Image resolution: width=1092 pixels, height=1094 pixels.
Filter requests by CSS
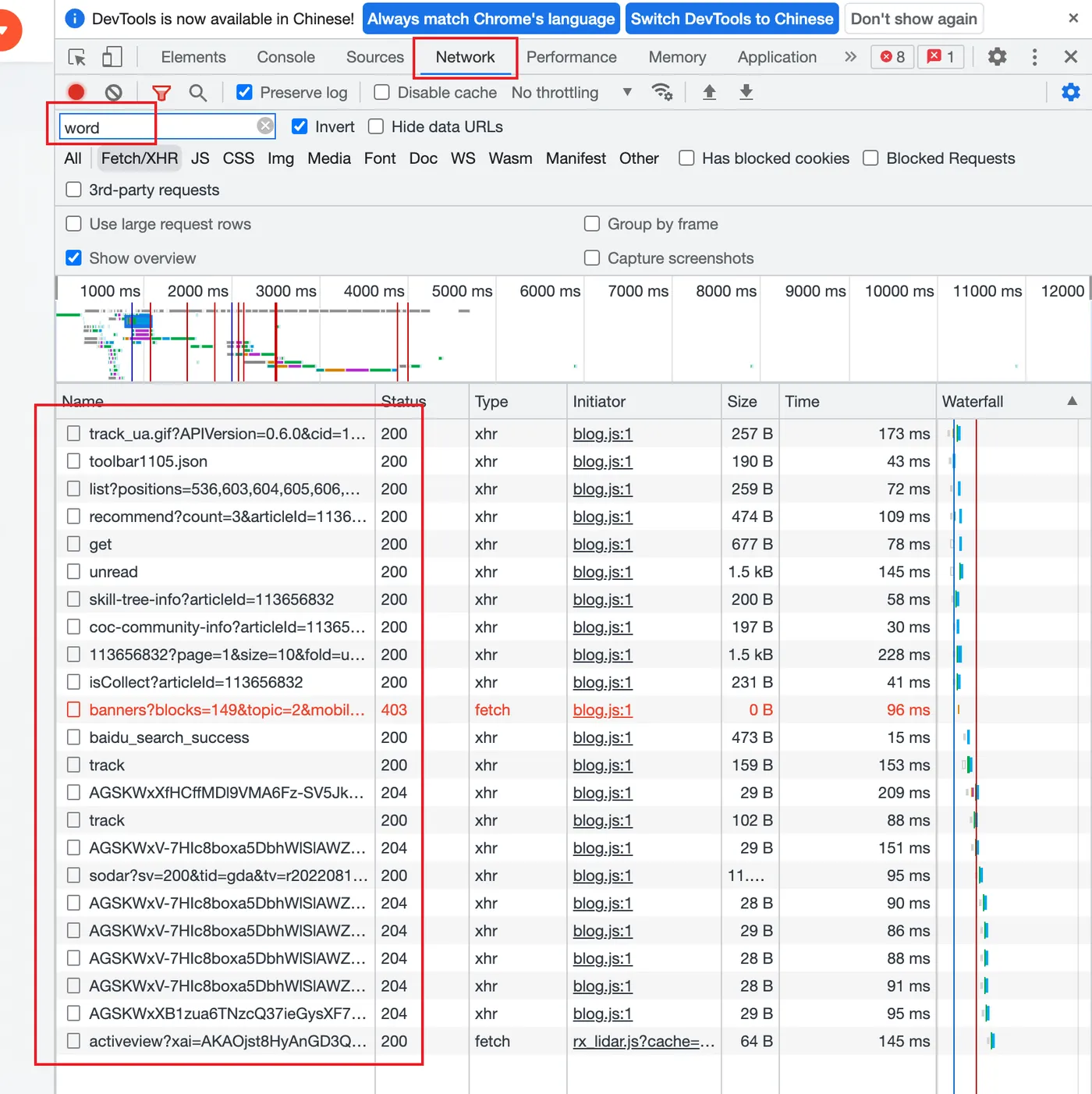coord(239,158)
